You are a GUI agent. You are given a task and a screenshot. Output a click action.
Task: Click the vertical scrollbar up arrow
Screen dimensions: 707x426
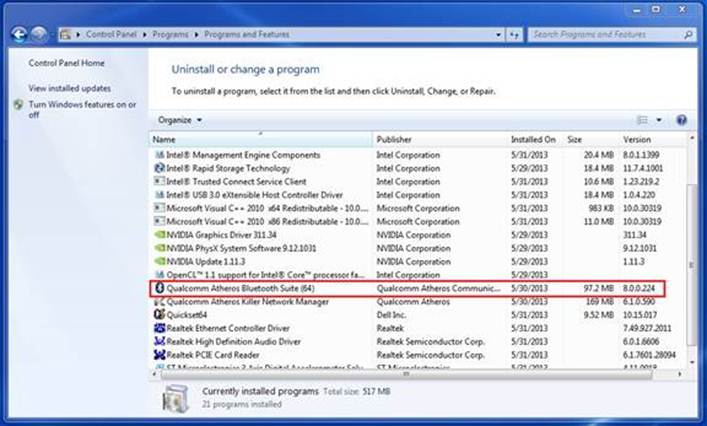pos(692,137)
